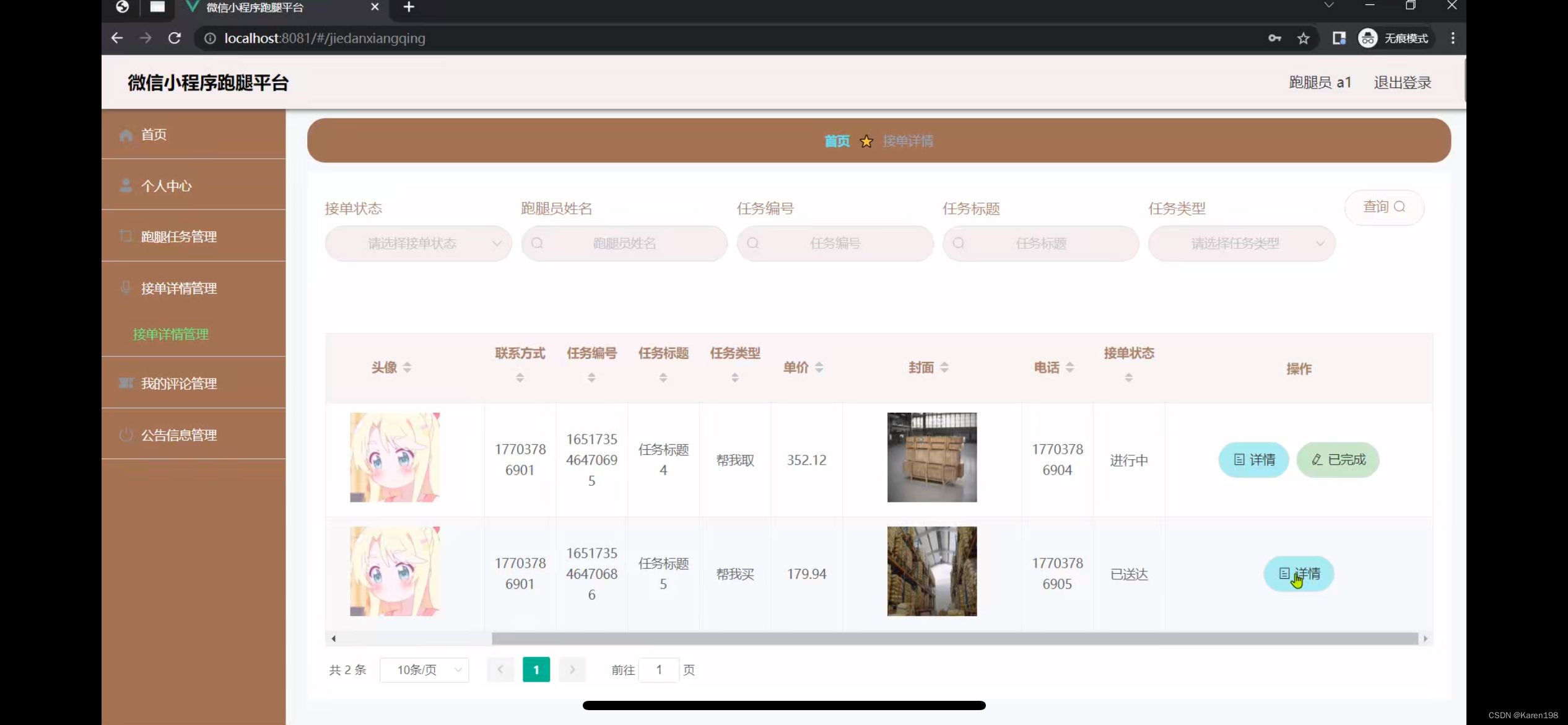Viewport: 1568px width, 725px height.
Task: Go to page 1 in pagination
Action: point(536,670)
